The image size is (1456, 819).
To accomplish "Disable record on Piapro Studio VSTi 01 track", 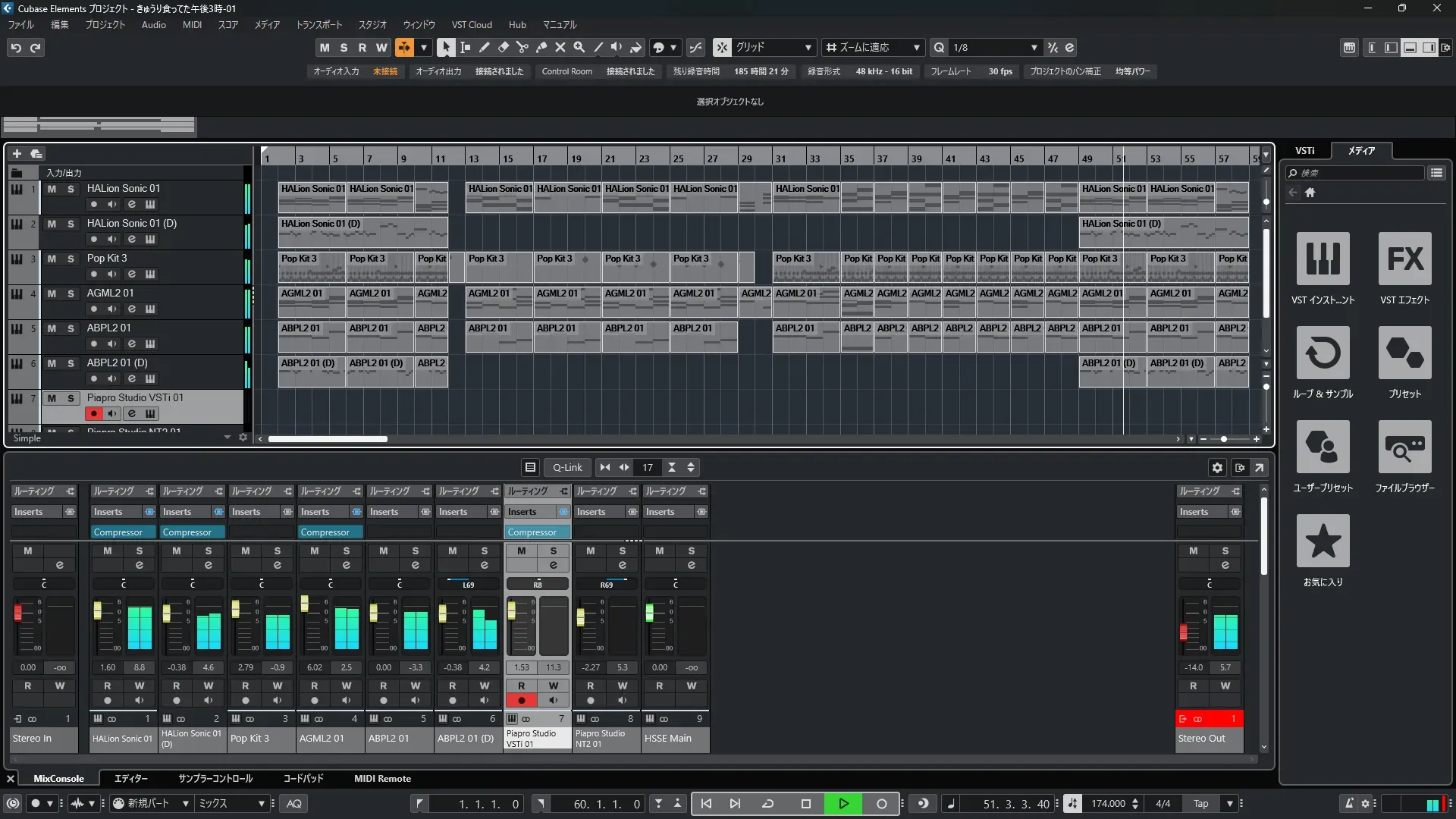I will [x=93, y=413].
